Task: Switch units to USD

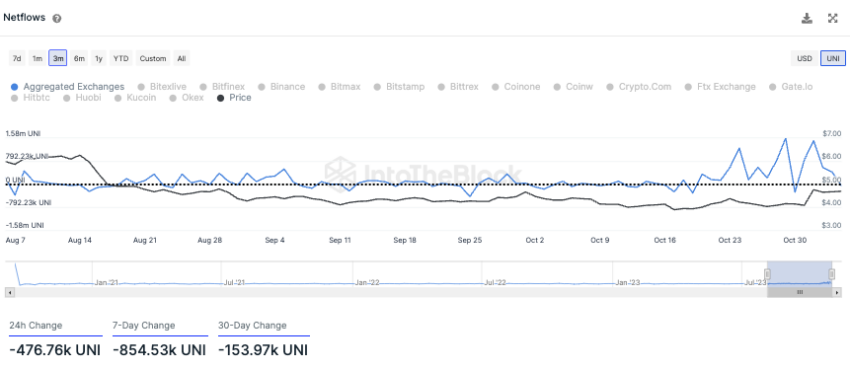Action: 804,58
